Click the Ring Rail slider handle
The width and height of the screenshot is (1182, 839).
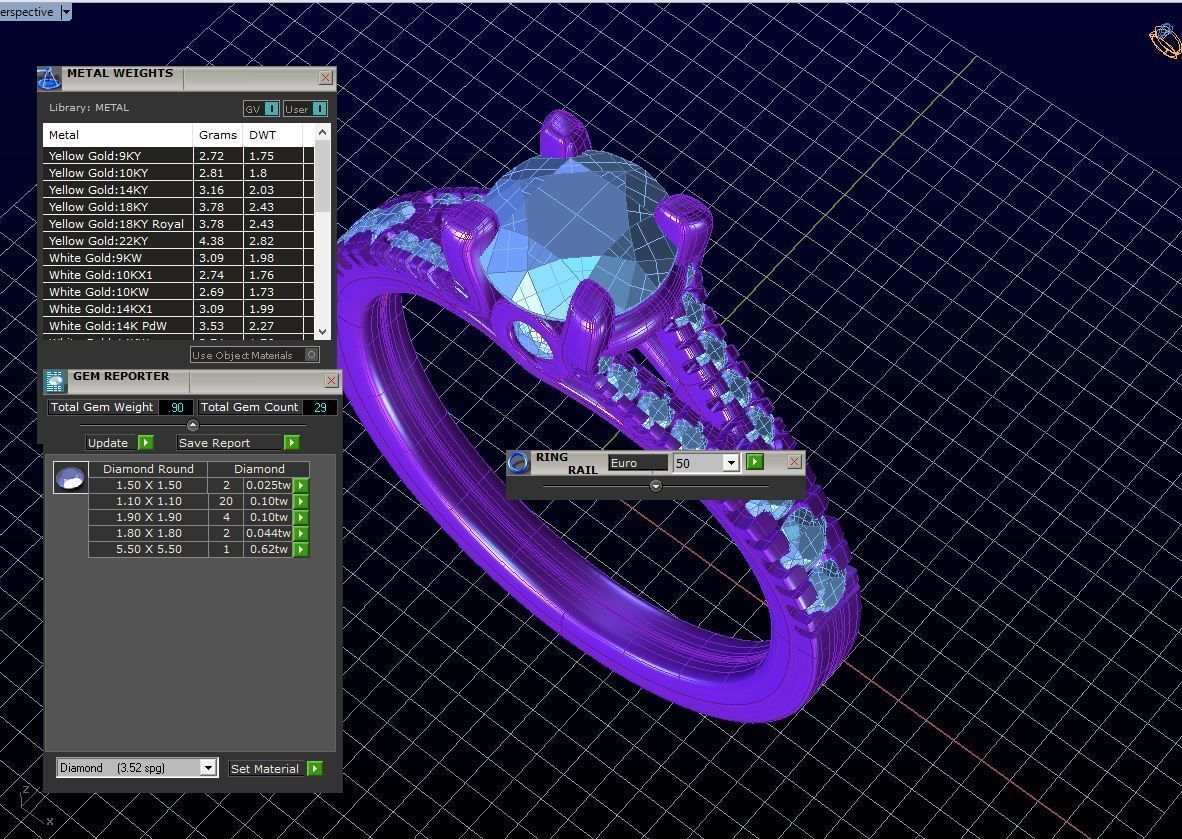coord(656,486)
